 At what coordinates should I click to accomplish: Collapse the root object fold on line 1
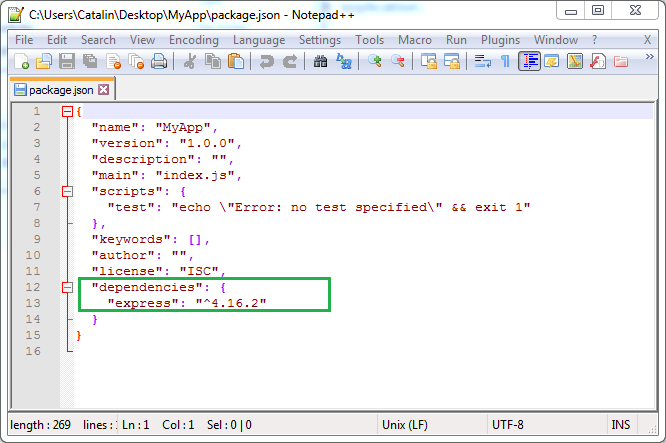click(67, 112)
